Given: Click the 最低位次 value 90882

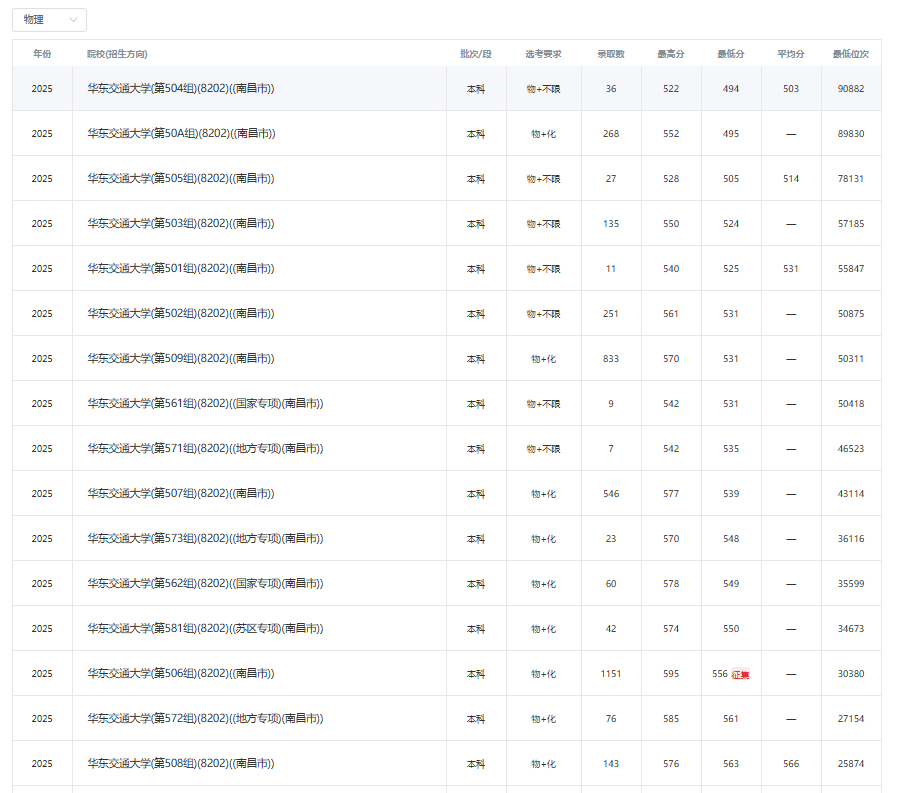Looking at the screenshot, I should tap(850, 89).
